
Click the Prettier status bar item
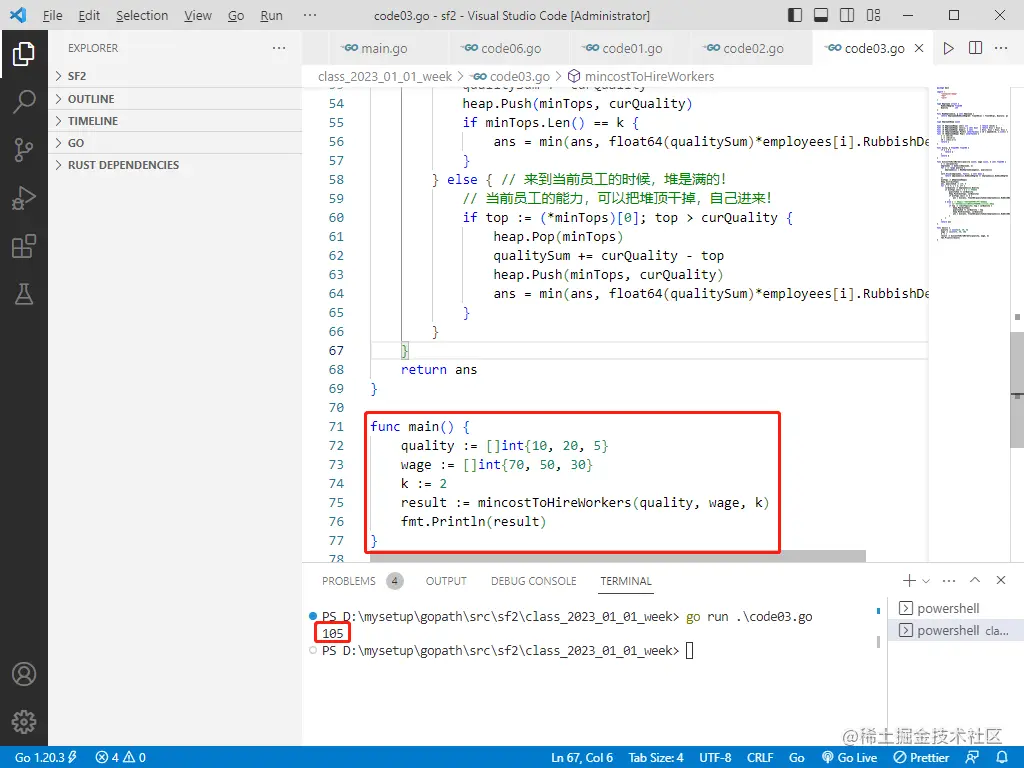(x=921, y=758)
